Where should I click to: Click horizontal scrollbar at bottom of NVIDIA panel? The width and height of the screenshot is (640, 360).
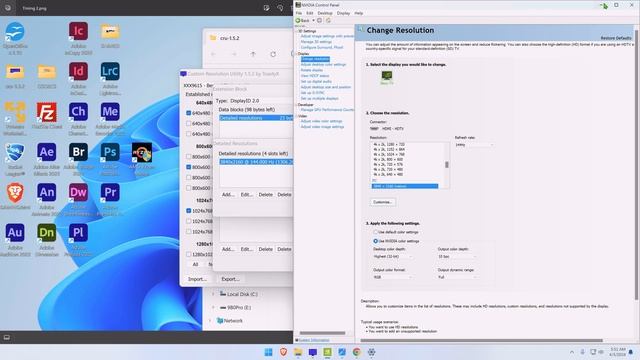(481, 340)
